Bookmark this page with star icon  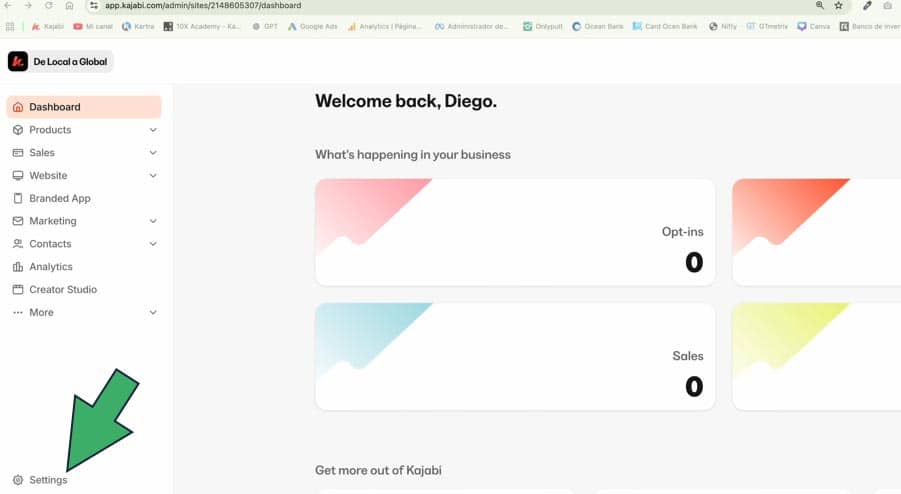tap(838, 5)
